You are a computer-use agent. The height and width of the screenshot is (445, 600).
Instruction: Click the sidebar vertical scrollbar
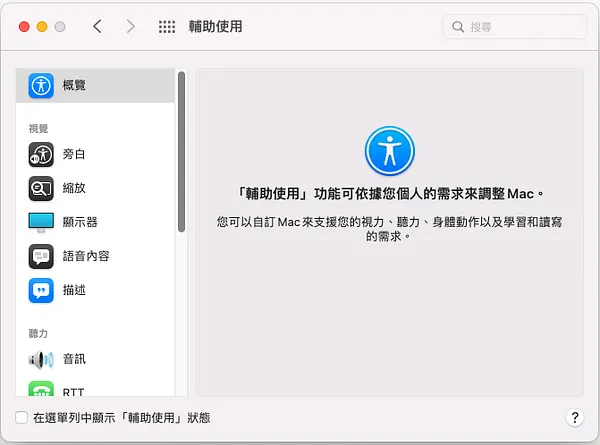point(181,152)
